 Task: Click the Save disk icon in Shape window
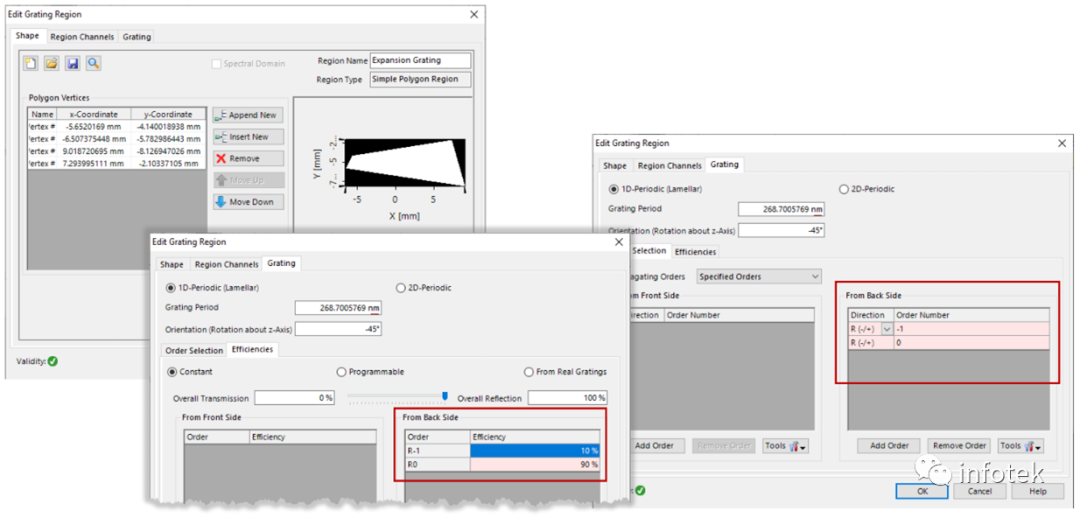(72, 63)
